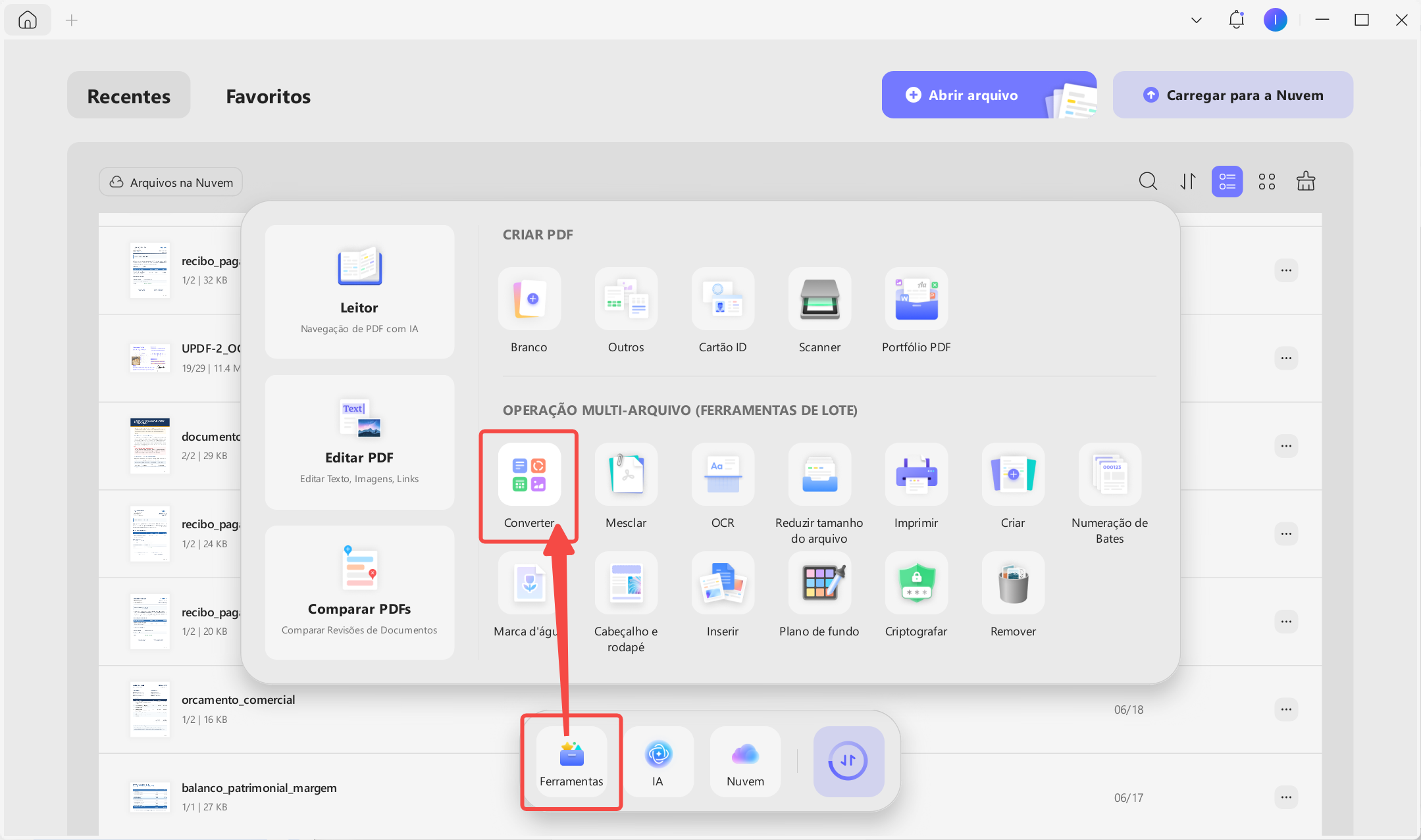The height and width of the screenshot is (840, 1421).
Task: Open the Criptografar encryption tool
Action: tap(916, 583)
